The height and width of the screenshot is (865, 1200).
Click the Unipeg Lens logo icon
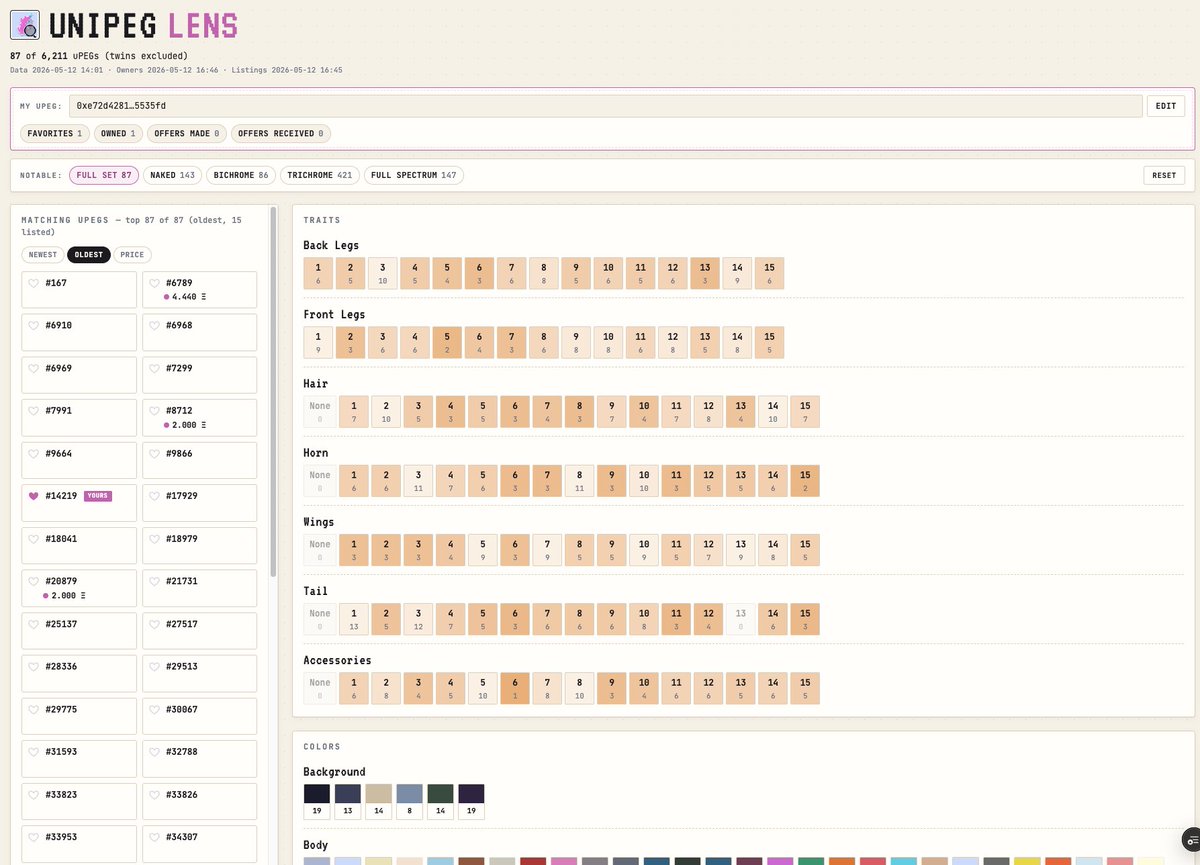coord(25,25)
